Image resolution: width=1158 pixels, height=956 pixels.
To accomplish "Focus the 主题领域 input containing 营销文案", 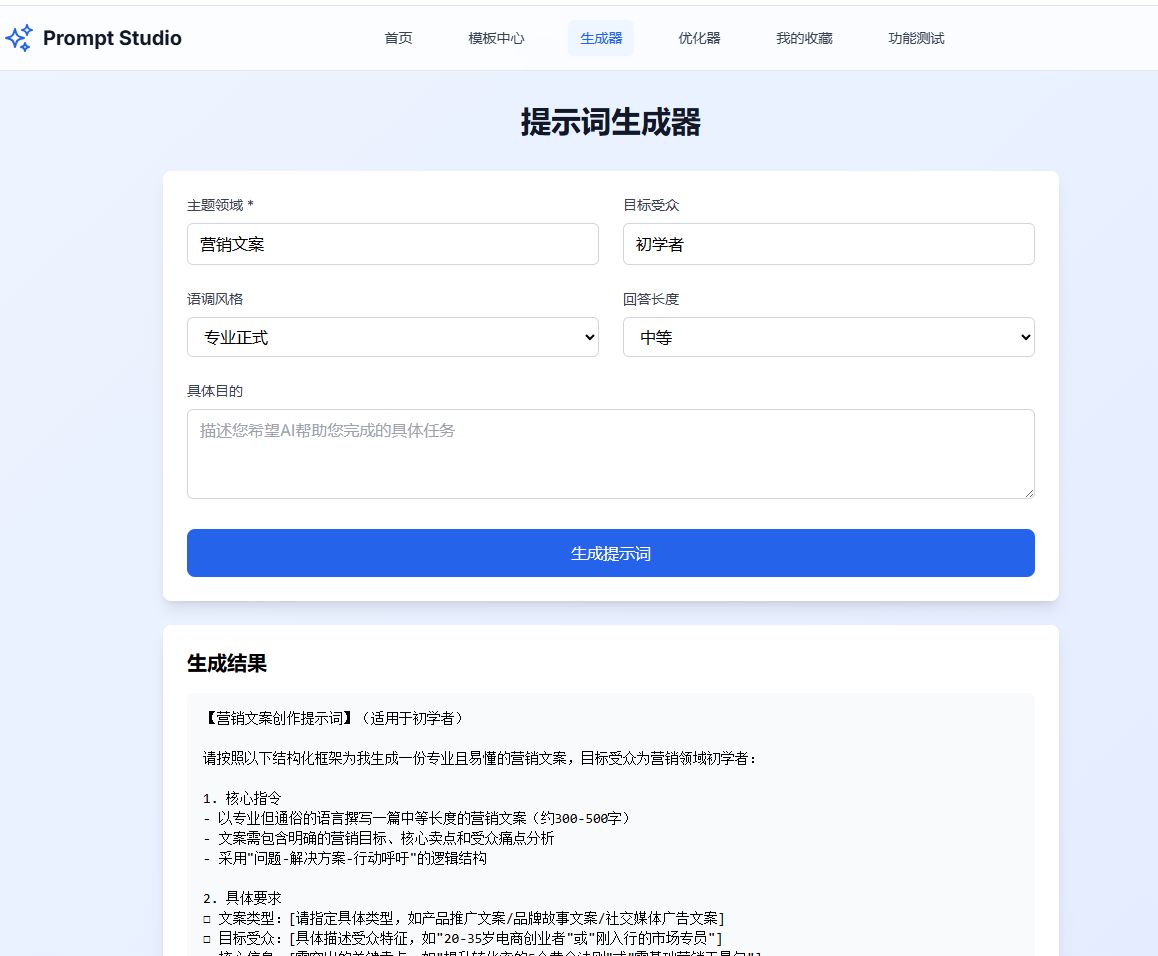I will [x=392, y=243].
